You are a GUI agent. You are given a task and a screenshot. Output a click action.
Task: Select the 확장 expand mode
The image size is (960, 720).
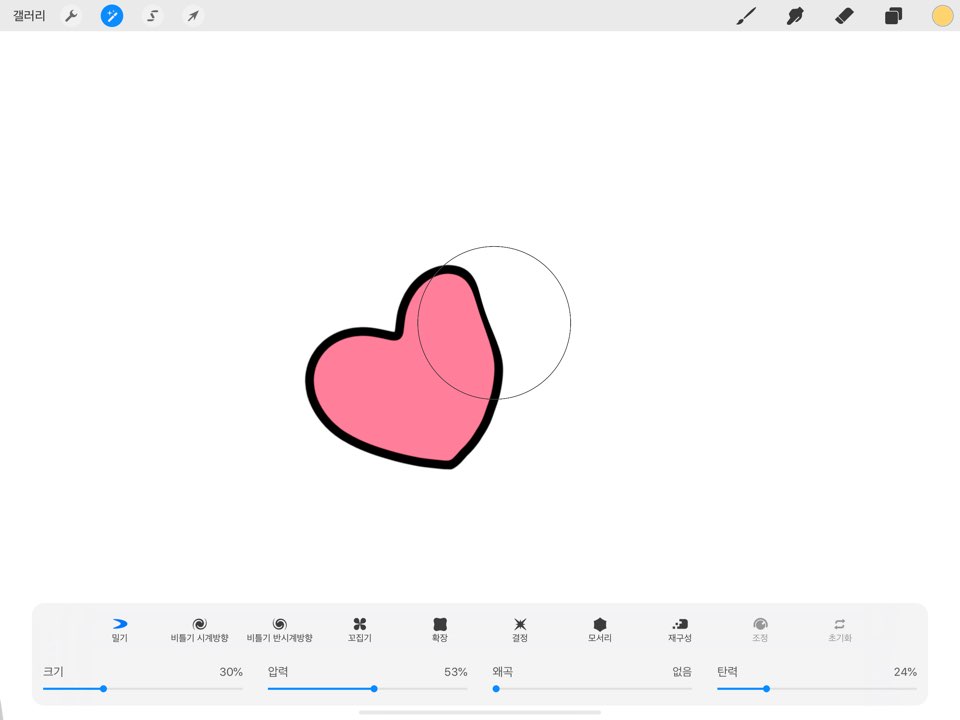coord(440,630)
